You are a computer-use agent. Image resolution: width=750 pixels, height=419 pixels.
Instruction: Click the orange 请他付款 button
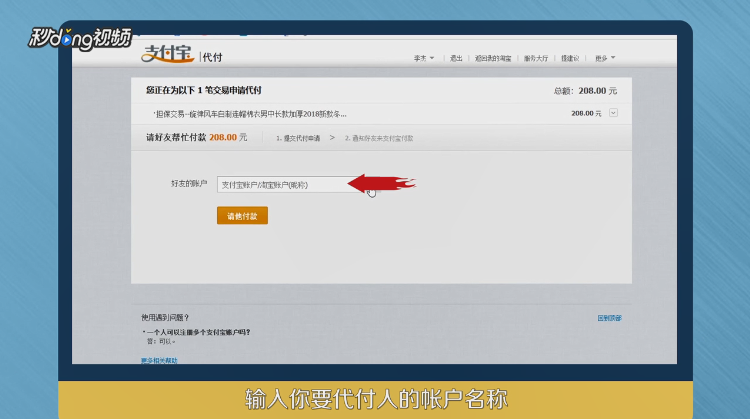(243, 216)
